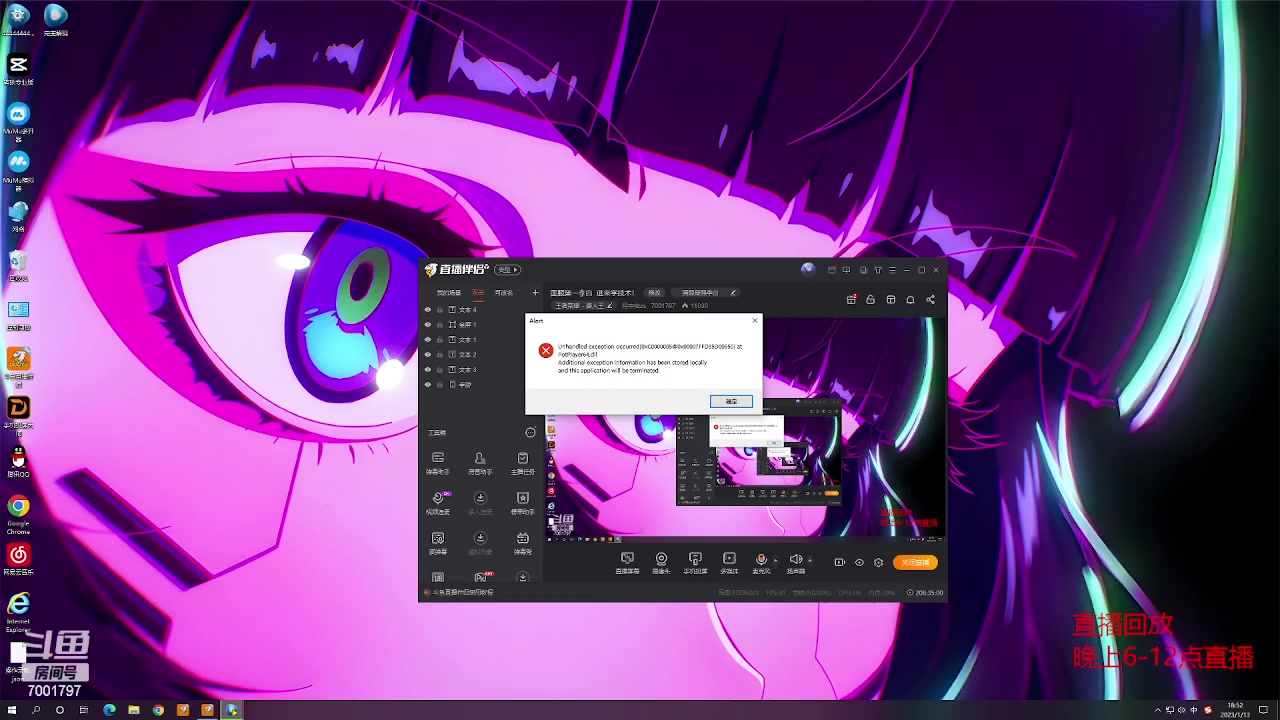This screenshot has height=720, width=1280.
Task: Click orange 关闭直播 button
Action: pos(915,562)
